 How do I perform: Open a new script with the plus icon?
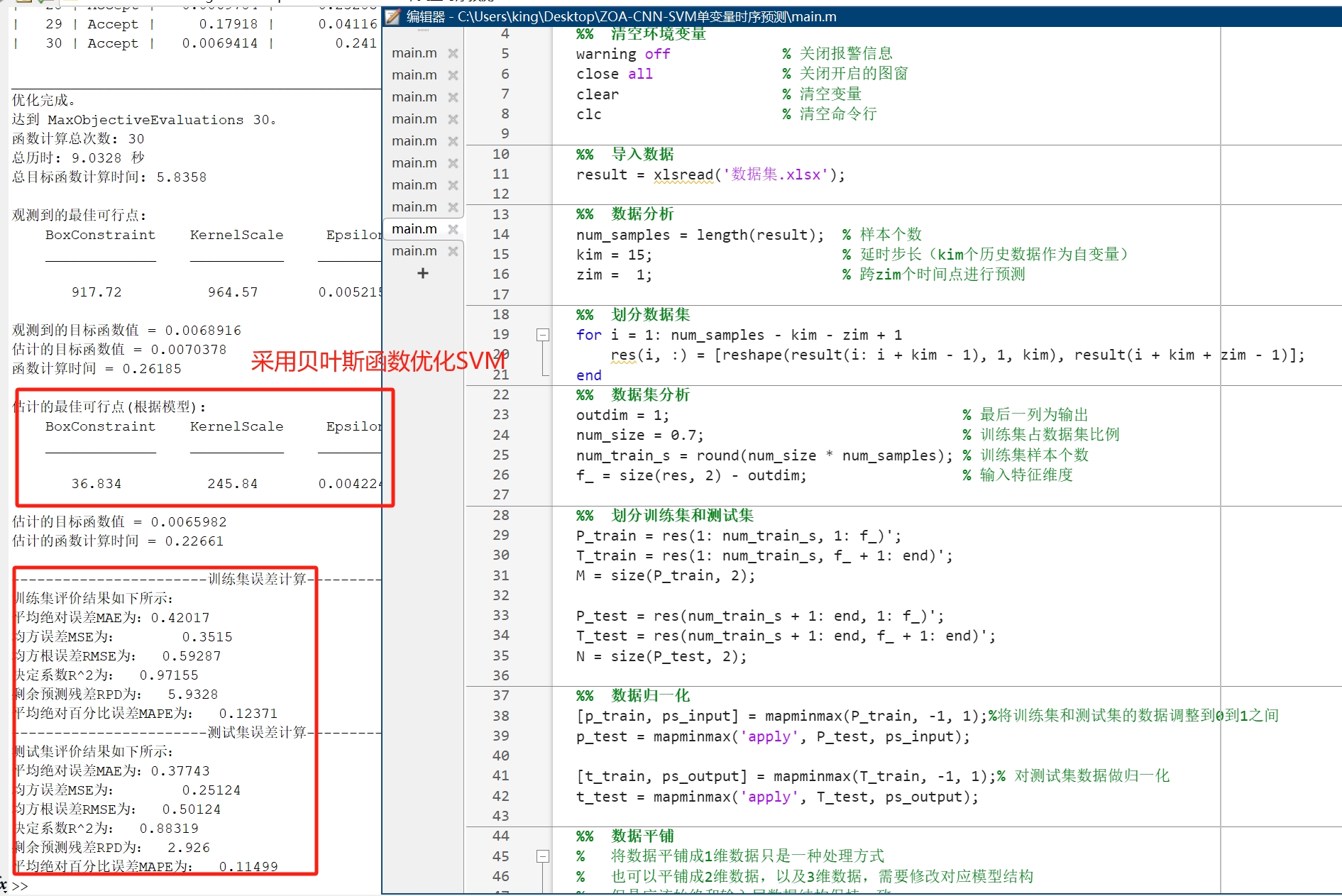click(423, 273)
